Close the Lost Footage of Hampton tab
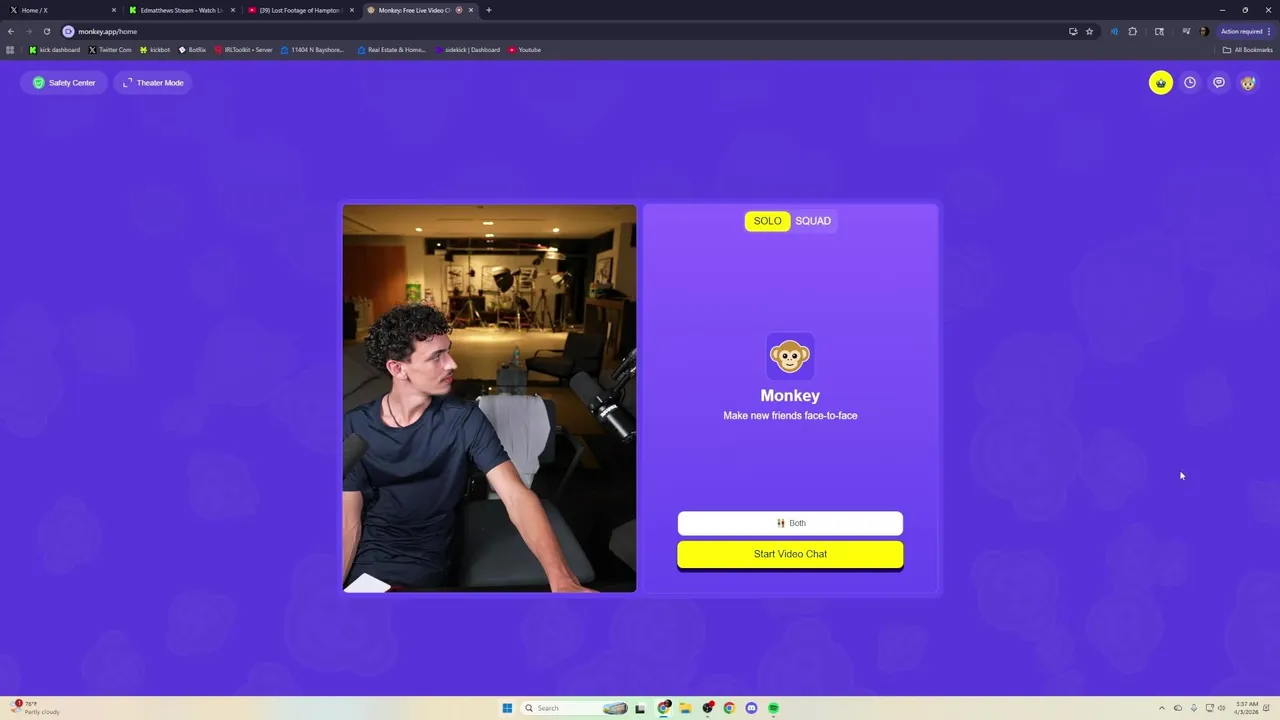1280x720 pixels. (352, 10)
